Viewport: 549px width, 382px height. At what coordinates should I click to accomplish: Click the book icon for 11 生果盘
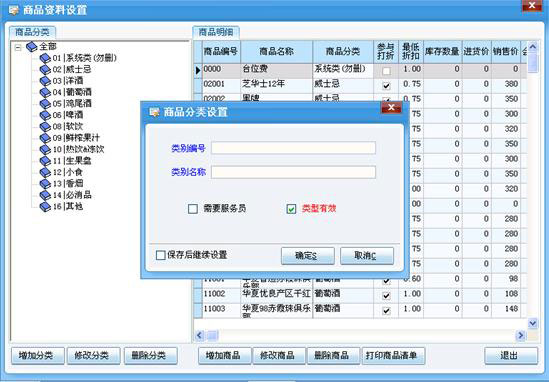45,161
